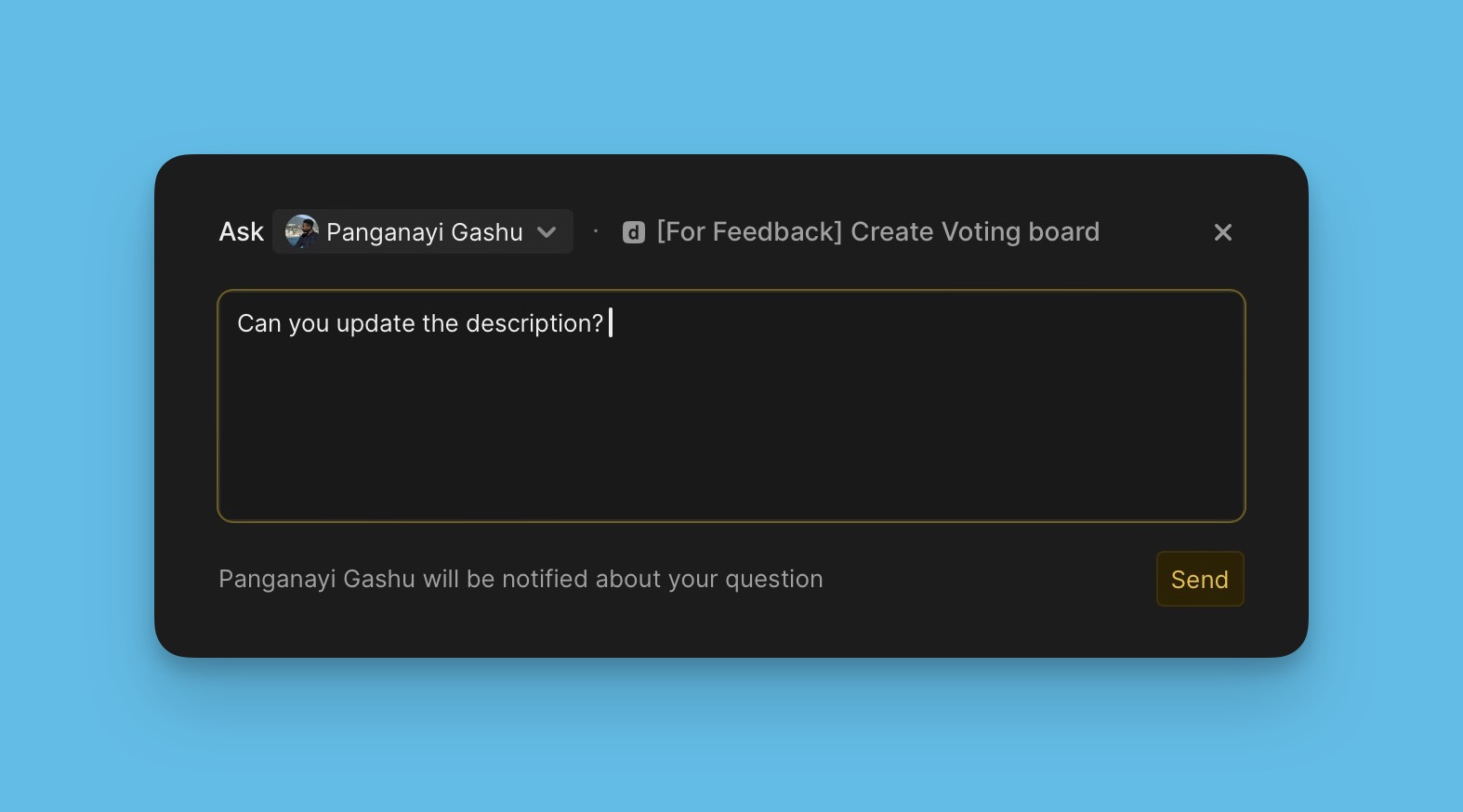This screenshot has height=812, width=1463.
Task: Click the '[For Feedback]' prefix in title
Action: pos(749,231)
